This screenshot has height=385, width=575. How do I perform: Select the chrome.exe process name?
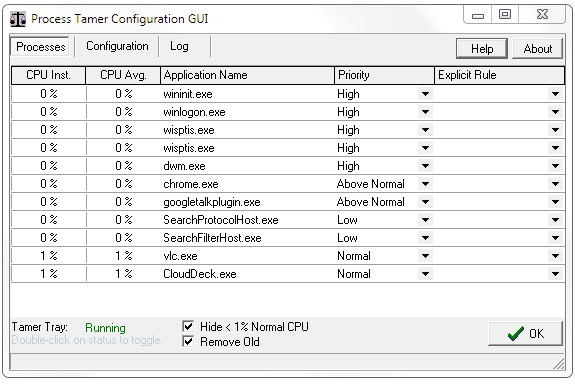191,184
